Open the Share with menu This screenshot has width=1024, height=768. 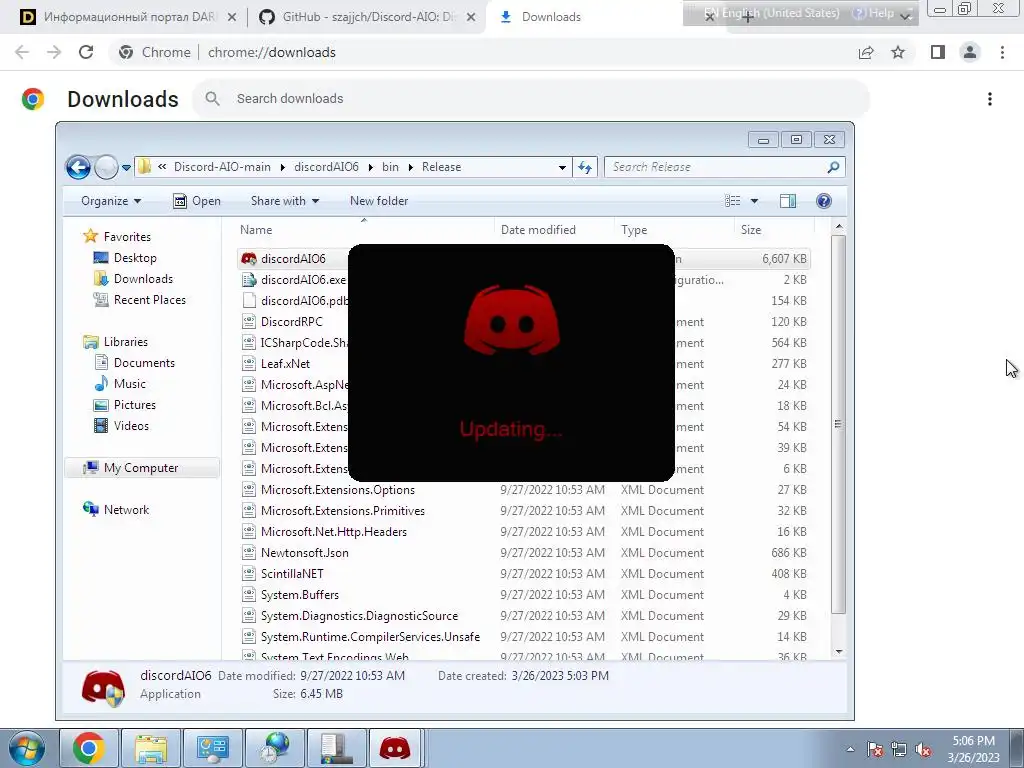pos(285,201)
